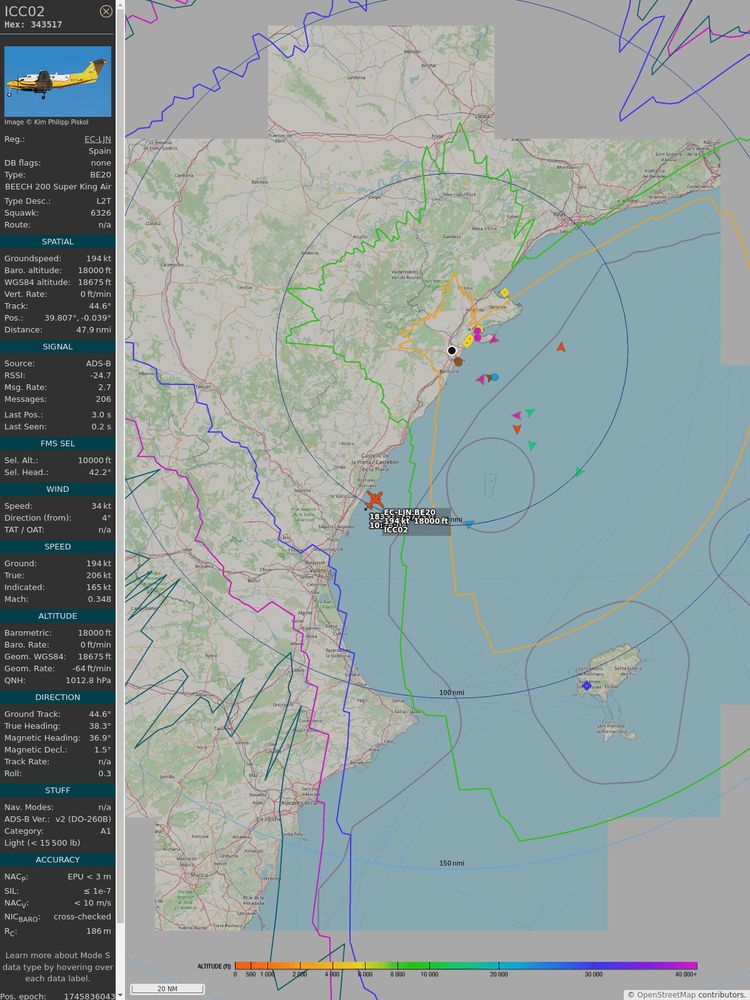750x1000 pixels.
Task: Click the WIND section header
Action: point(57,489)
